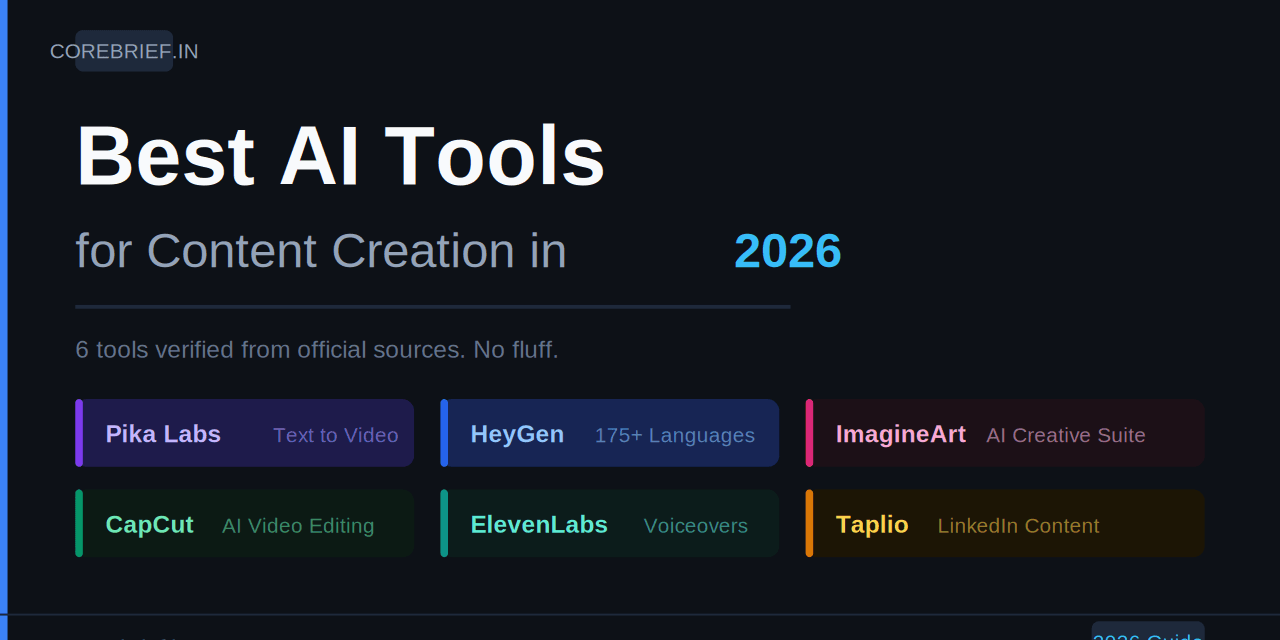This screenshot has height=640, width=1280.
Task: Click the highlighted 2026 year text
Action: tap(788, 252)
